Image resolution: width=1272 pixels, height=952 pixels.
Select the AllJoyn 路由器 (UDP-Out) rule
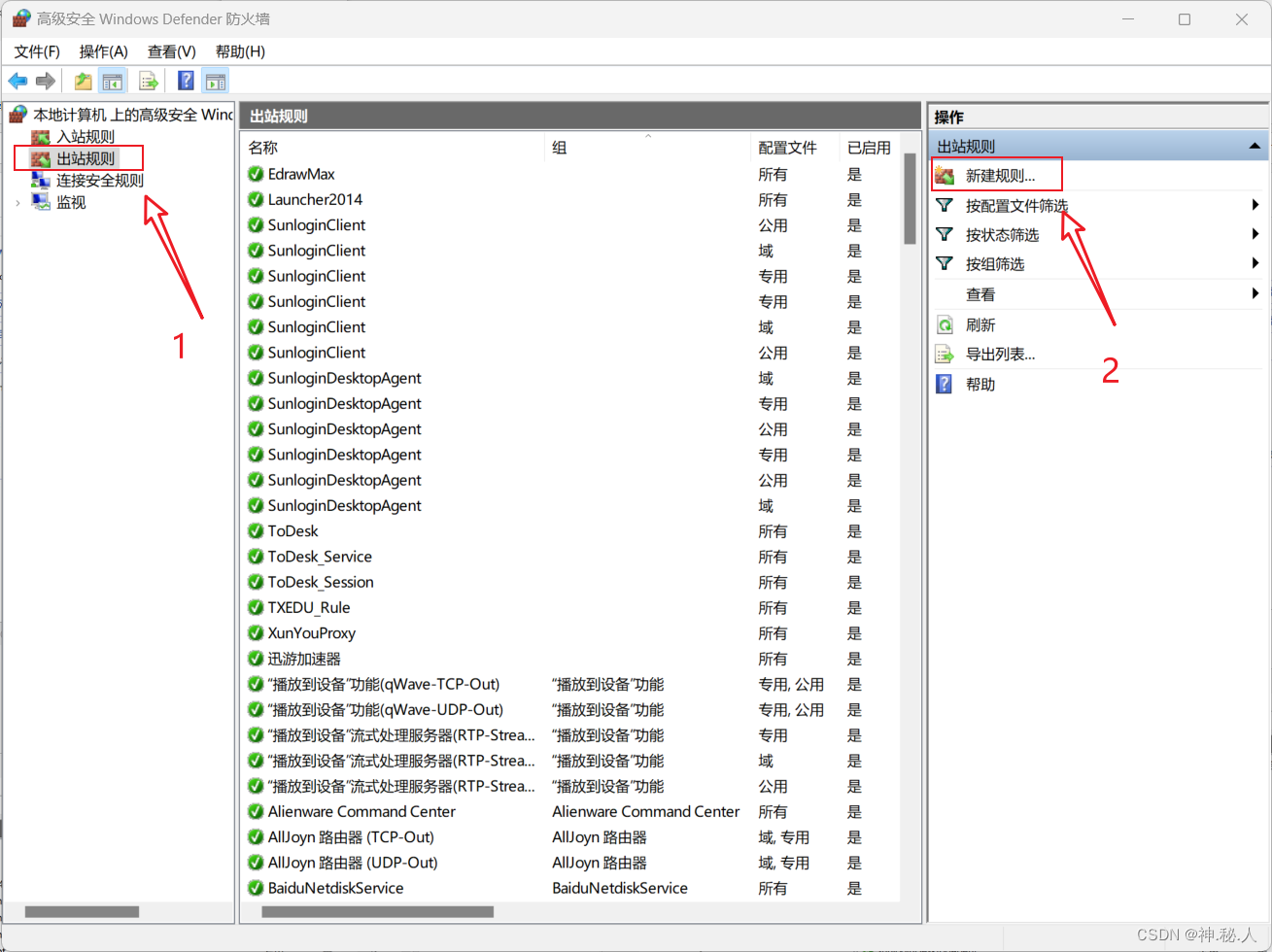coord(353,863)
